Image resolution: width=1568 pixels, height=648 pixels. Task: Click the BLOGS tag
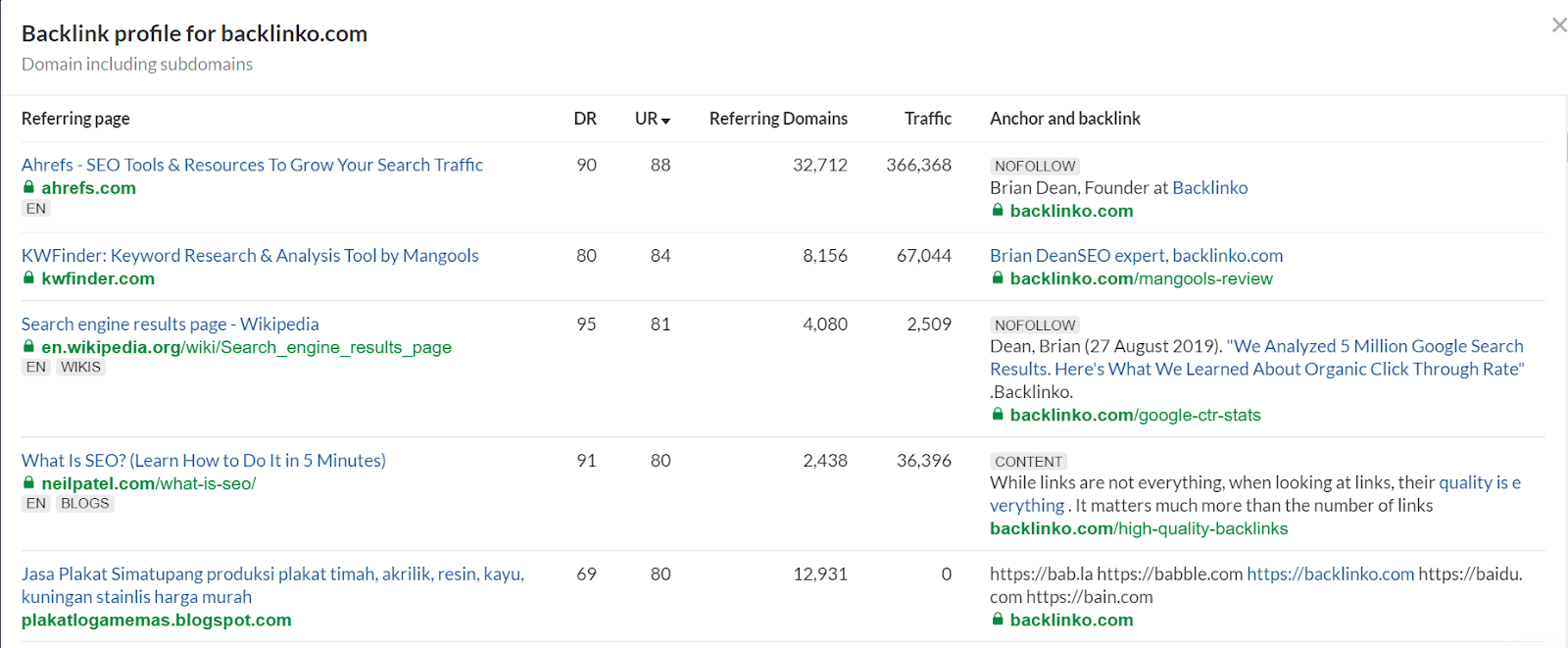tap(85, 504)
